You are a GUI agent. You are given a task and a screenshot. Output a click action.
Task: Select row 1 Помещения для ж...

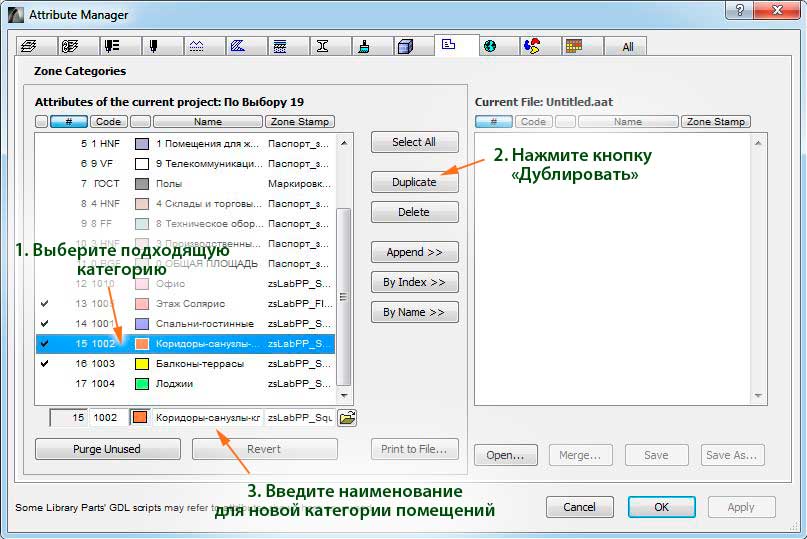click(185, 144)
